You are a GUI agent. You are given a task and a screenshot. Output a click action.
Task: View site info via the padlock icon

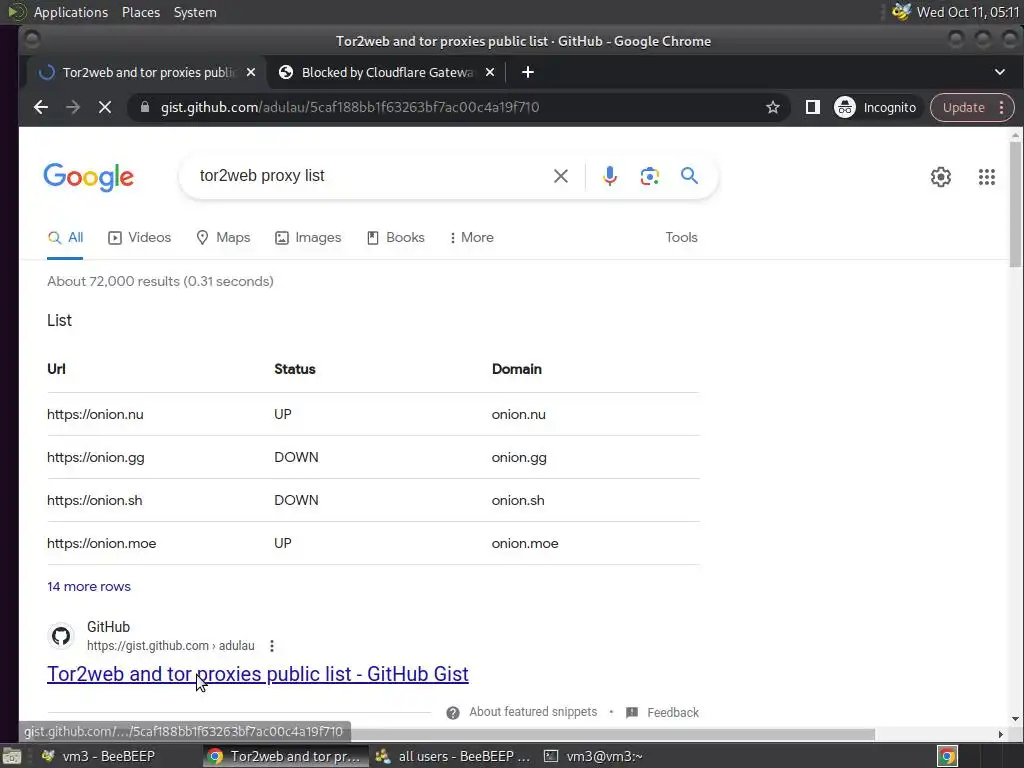(144, 107)
